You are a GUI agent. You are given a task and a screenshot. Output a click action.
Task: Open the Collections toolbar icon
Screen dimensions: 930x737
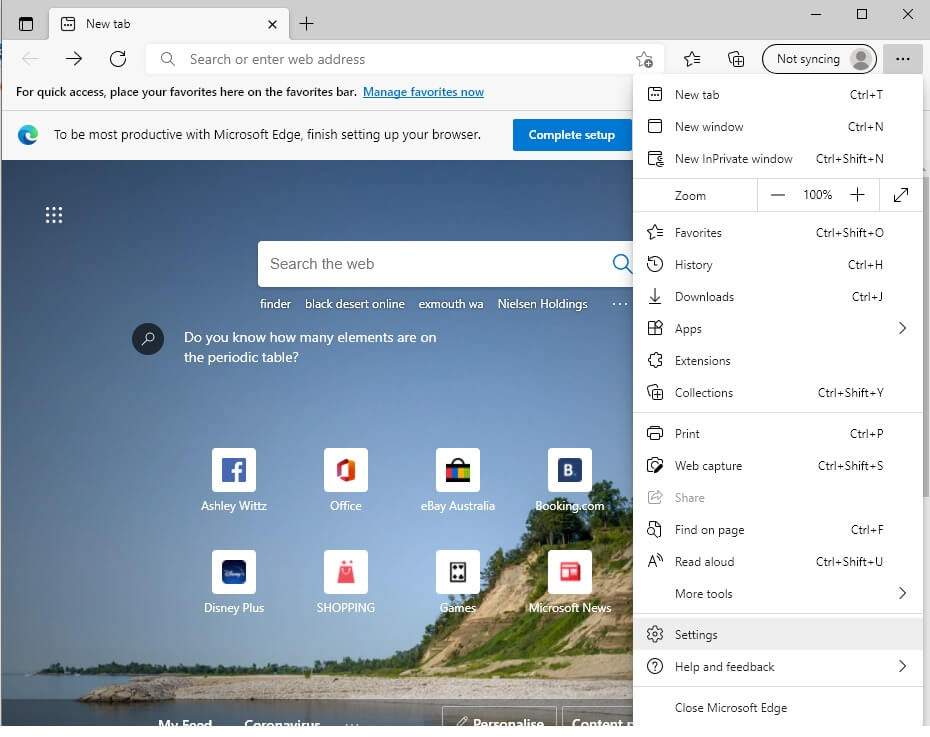click(736, 59)
